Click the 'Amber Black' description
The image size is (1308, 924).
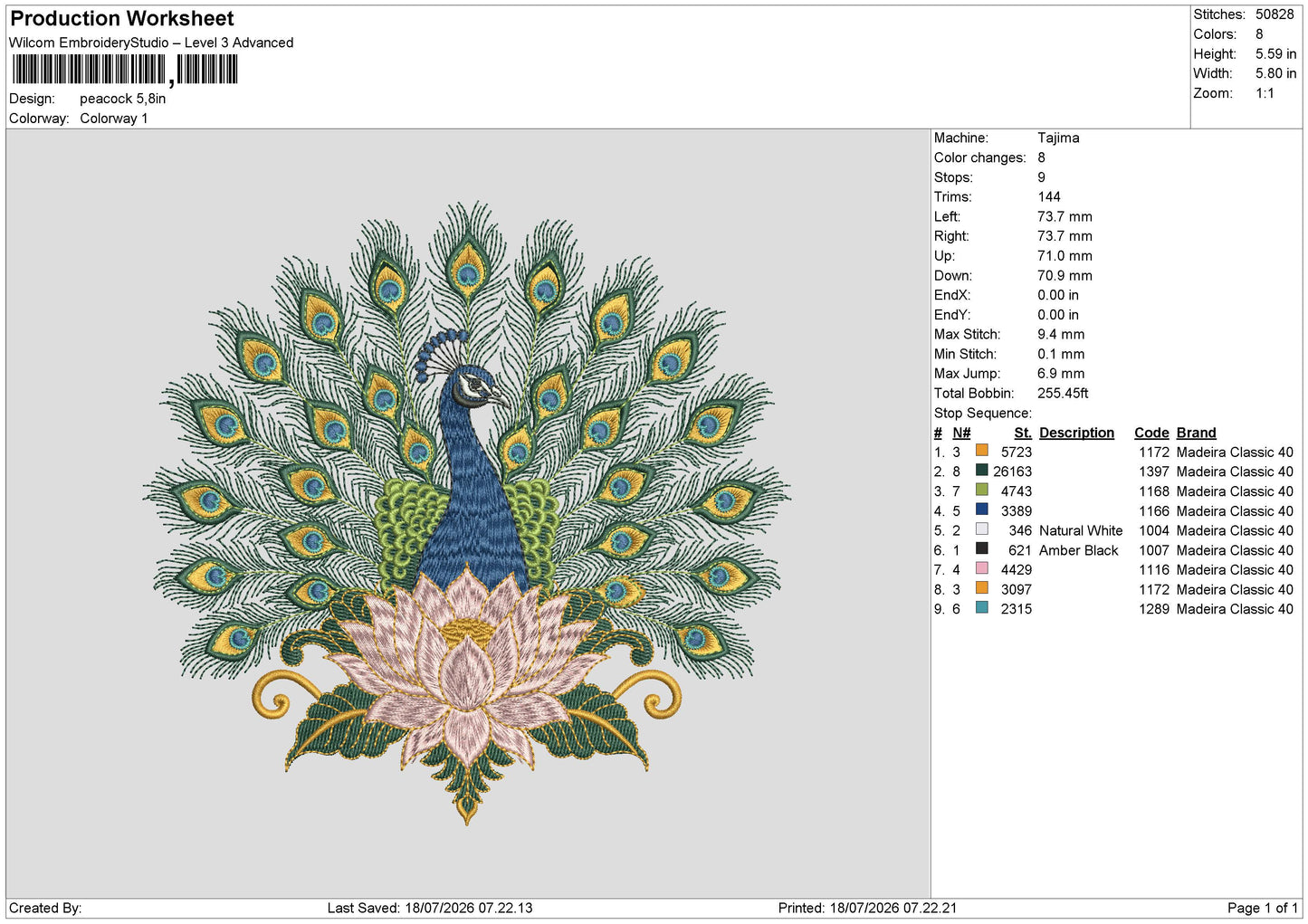[x=1079, y=550]
